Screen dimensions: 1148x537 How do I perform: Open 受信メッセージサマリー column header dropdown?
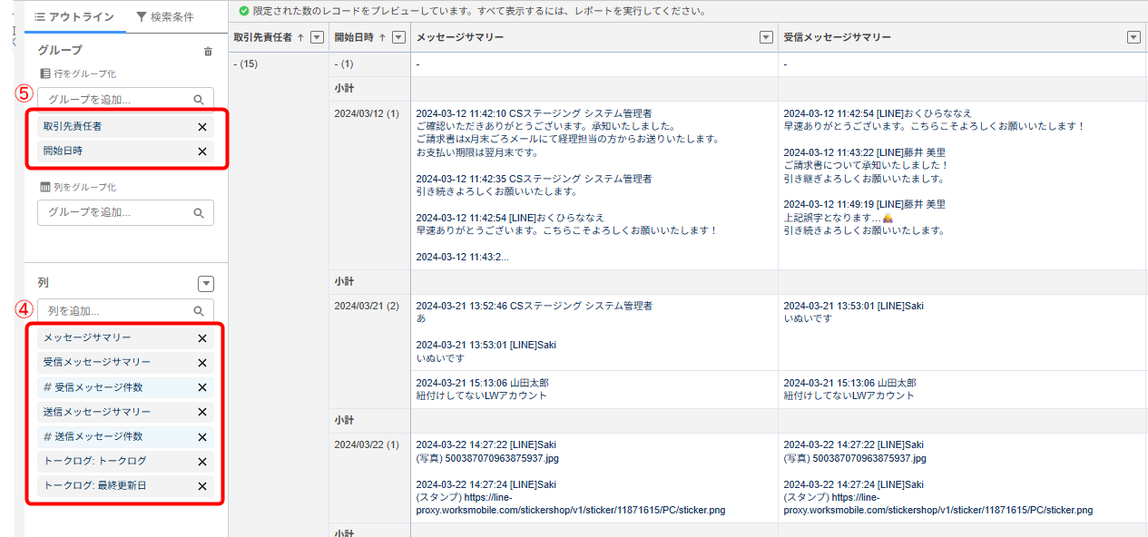click(1133, 37)
